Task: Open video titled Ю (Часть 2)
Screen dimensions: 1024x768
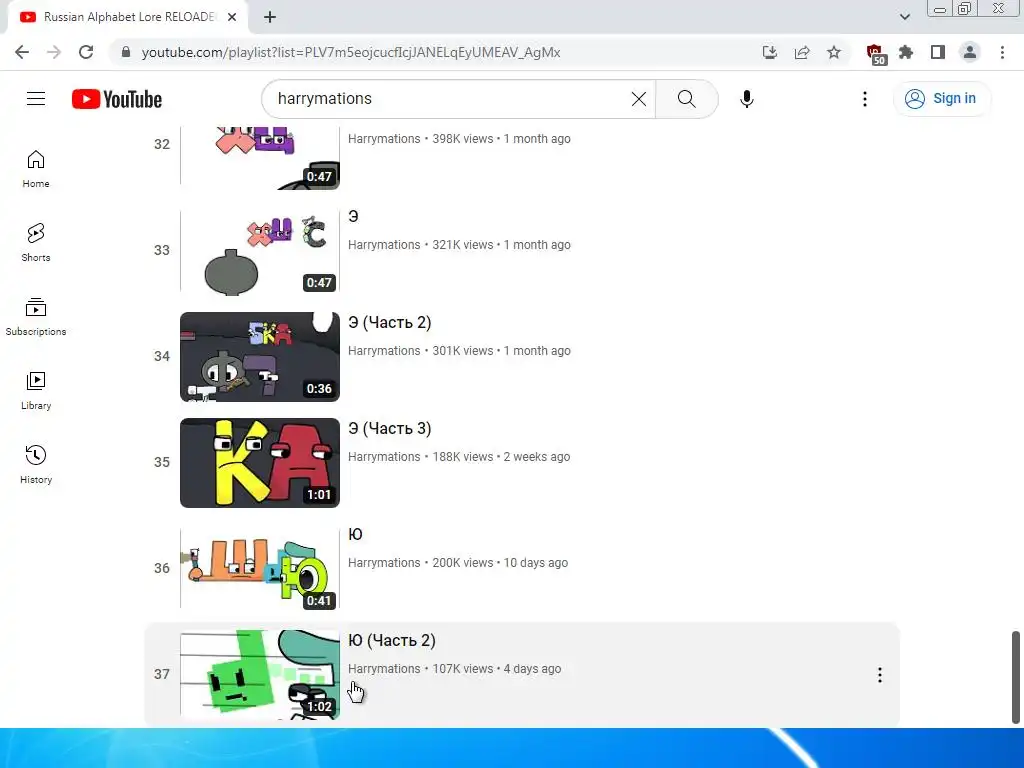Action: (x=392, y=641)
